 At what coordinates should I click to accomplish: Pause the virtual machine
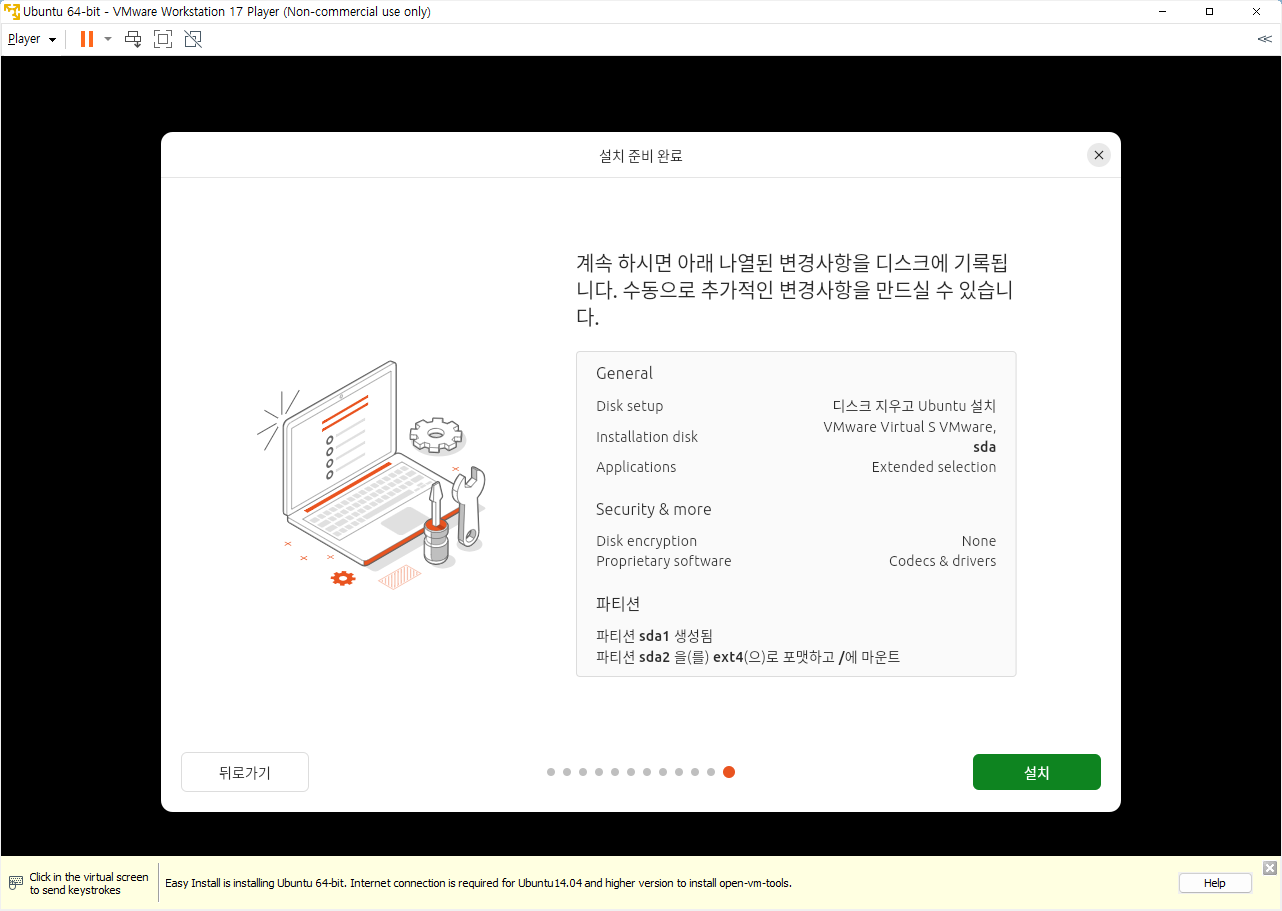point(87,39)
